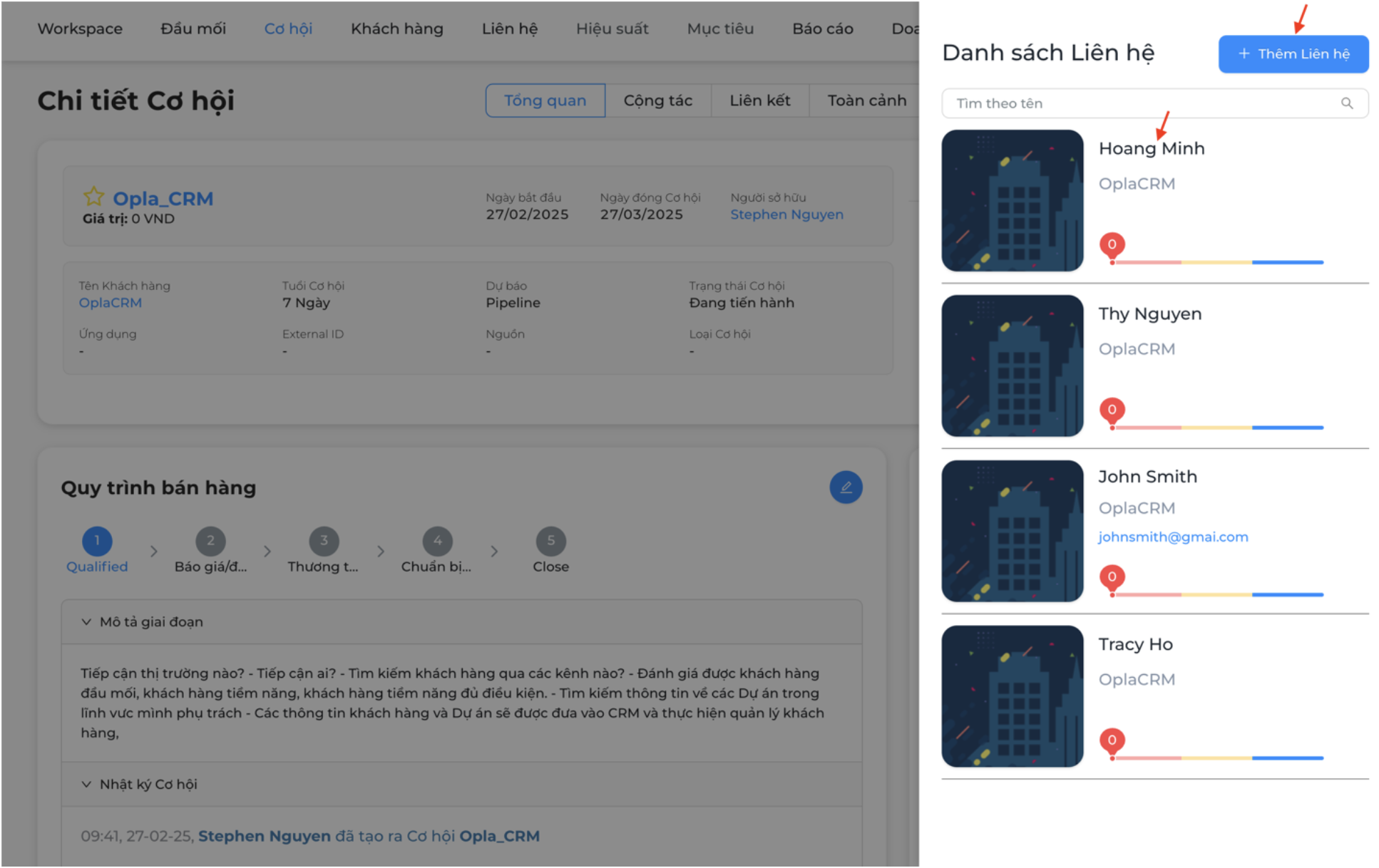
Task: Select stage 5 Close circle
Action: tap(550, 541)
